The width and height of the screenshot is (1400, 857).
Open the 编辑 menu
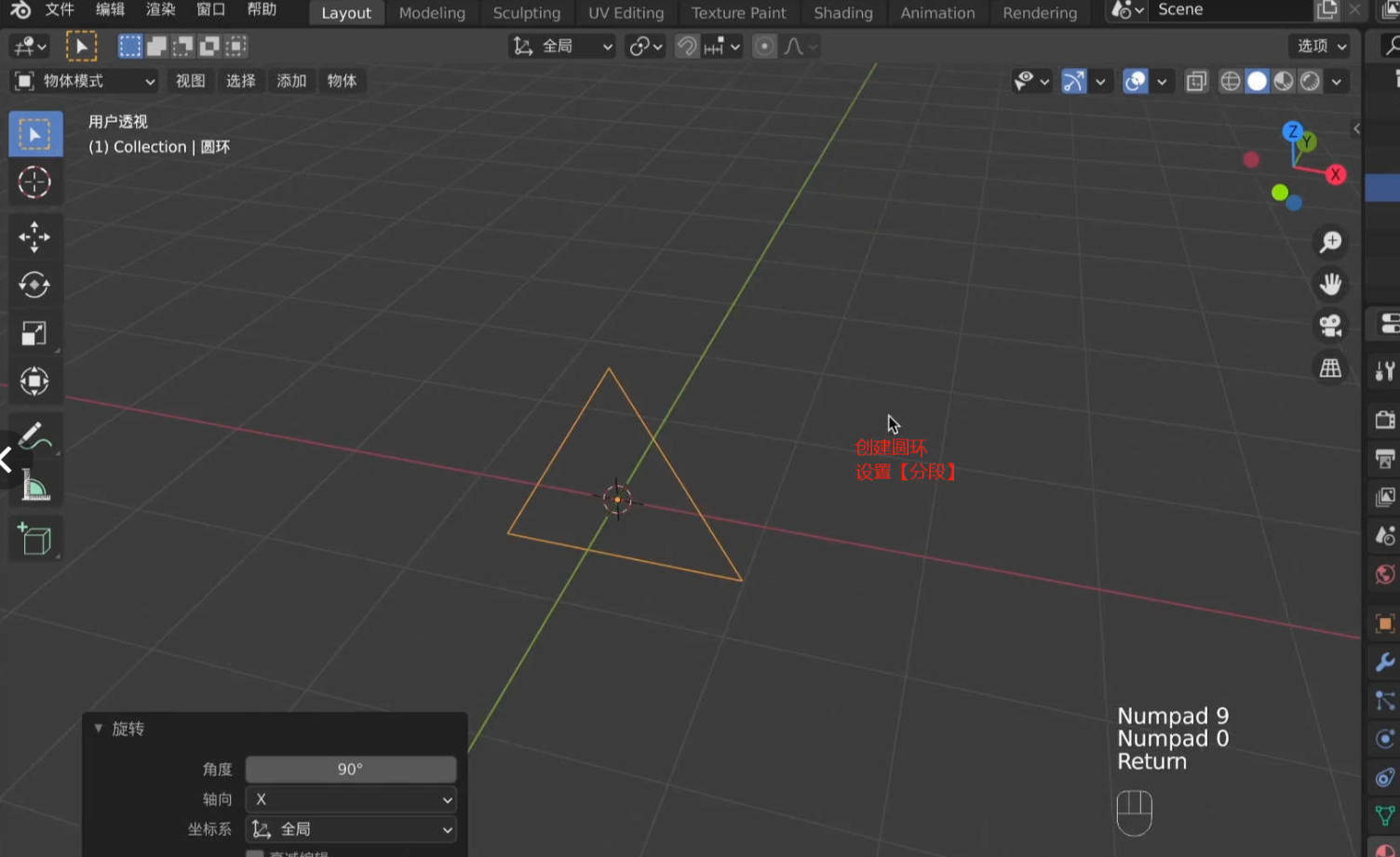point(108,10)
